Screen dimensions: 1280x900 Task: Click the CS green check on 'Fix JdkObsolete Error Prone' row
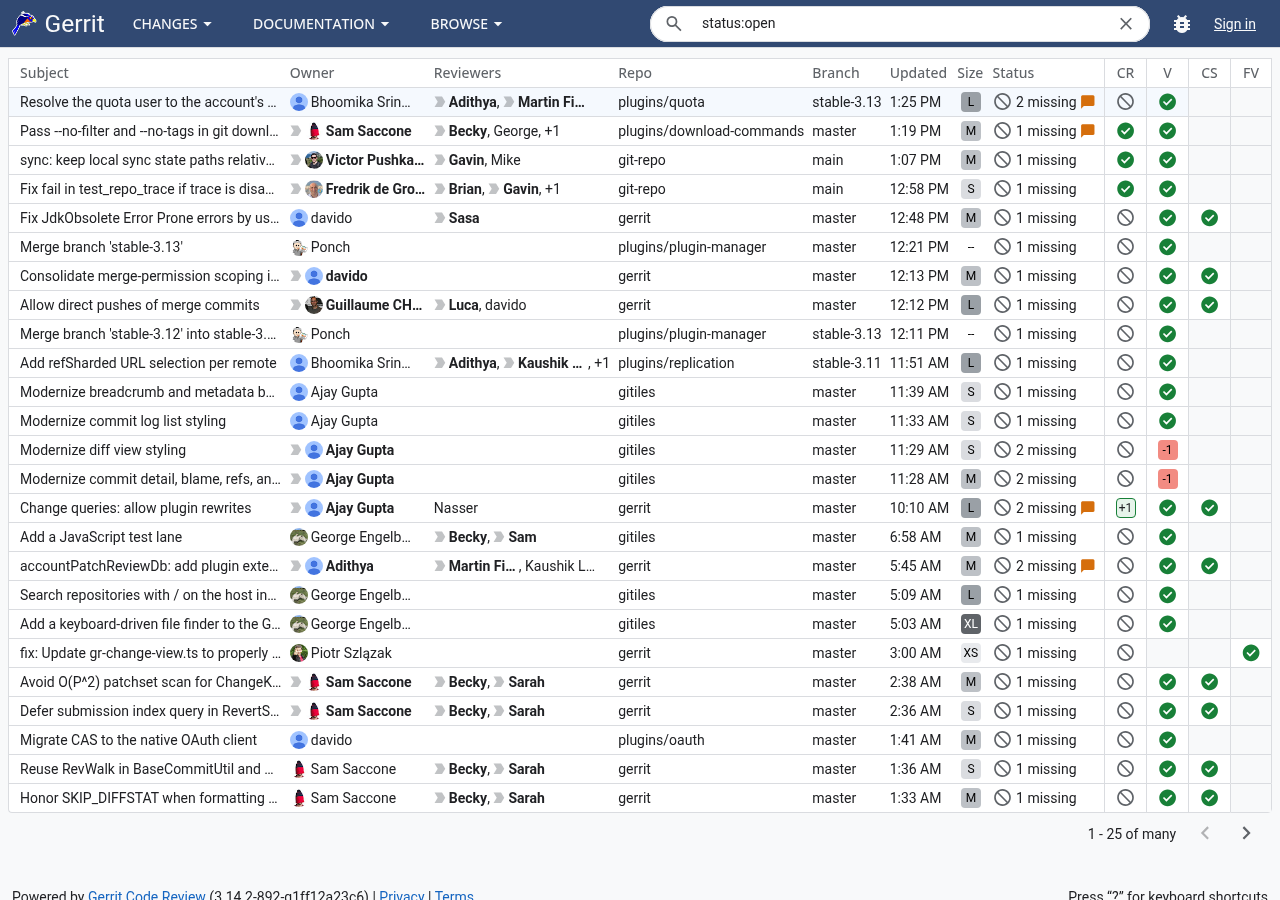pos(1209,218)
